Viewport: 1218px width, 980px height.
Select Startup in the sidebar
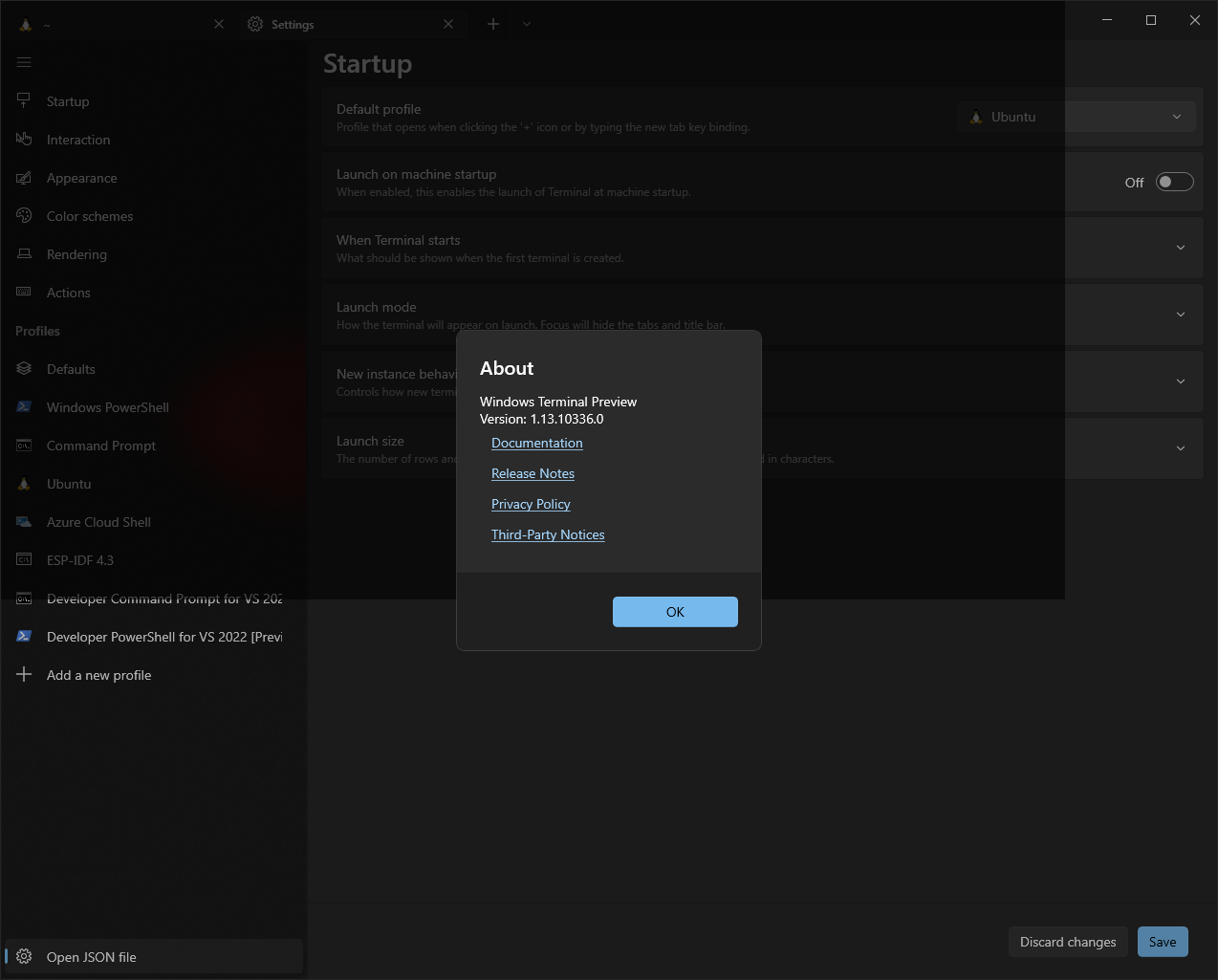point(153,101)
